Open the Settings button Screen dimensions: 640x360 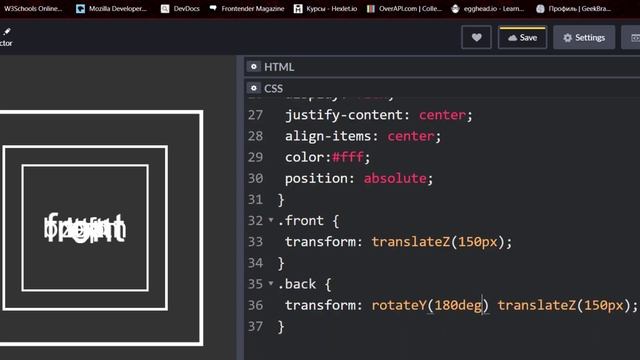click(584, 38)
